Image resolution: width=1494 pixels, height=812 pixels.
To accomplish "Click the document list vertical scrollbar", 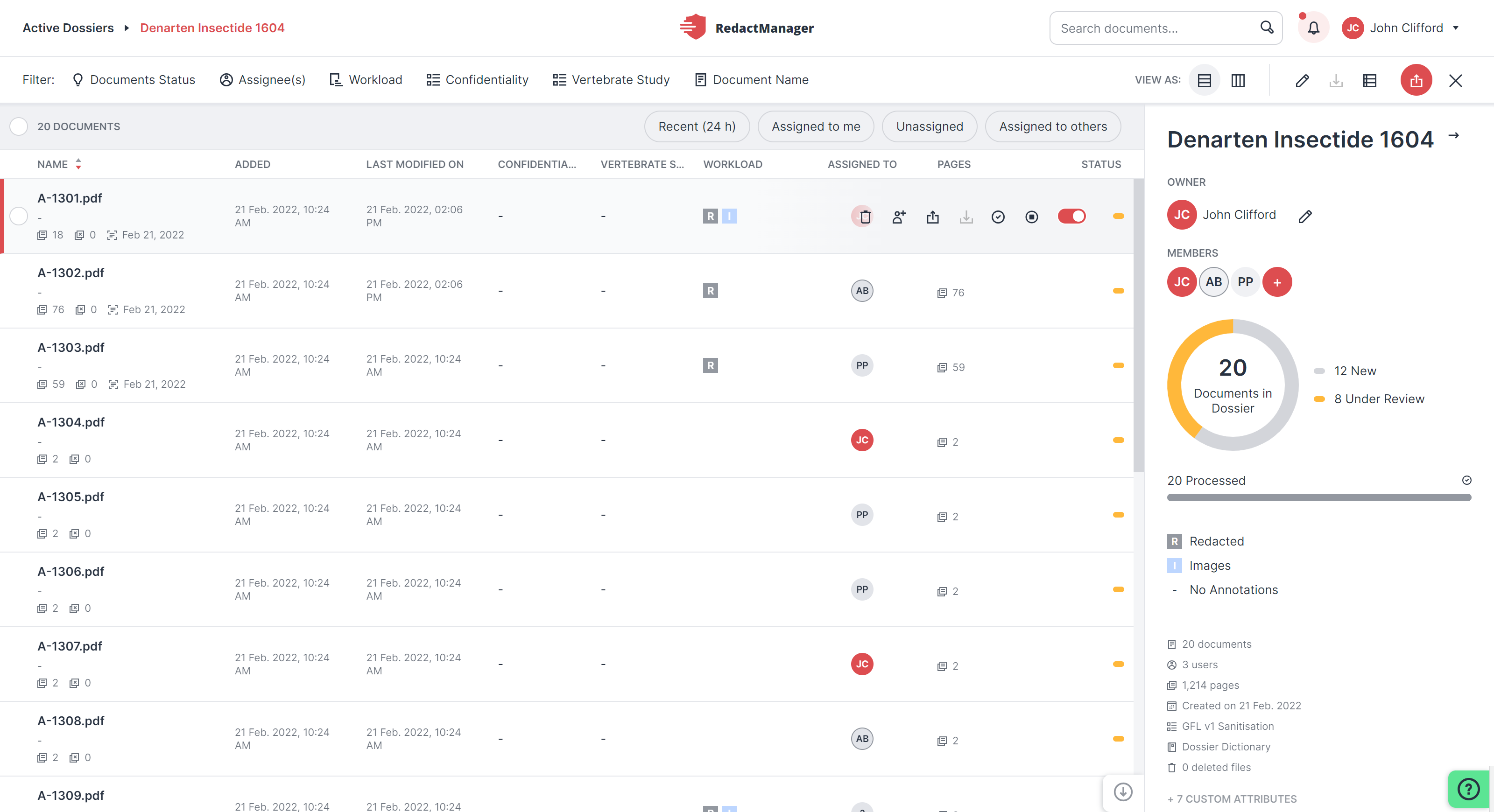I will [1138, 325].
